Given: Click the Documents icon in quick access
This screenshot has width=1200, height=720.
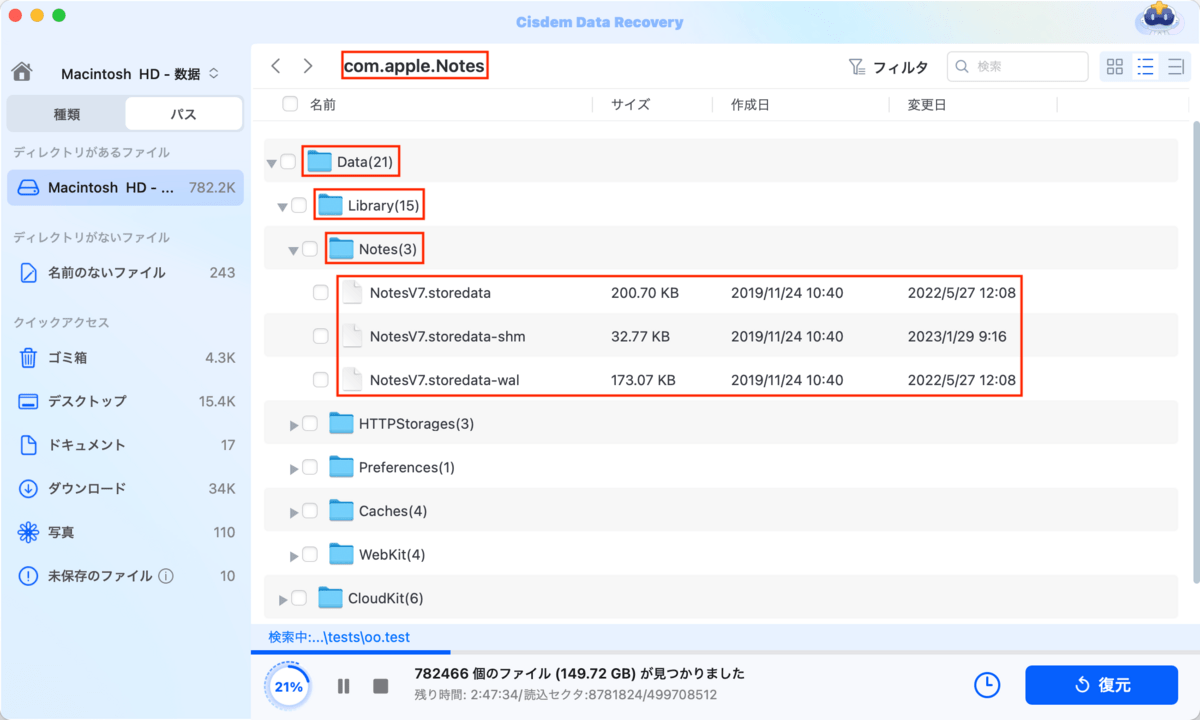Looking at the screenshot, I should (x=28, y=445).
